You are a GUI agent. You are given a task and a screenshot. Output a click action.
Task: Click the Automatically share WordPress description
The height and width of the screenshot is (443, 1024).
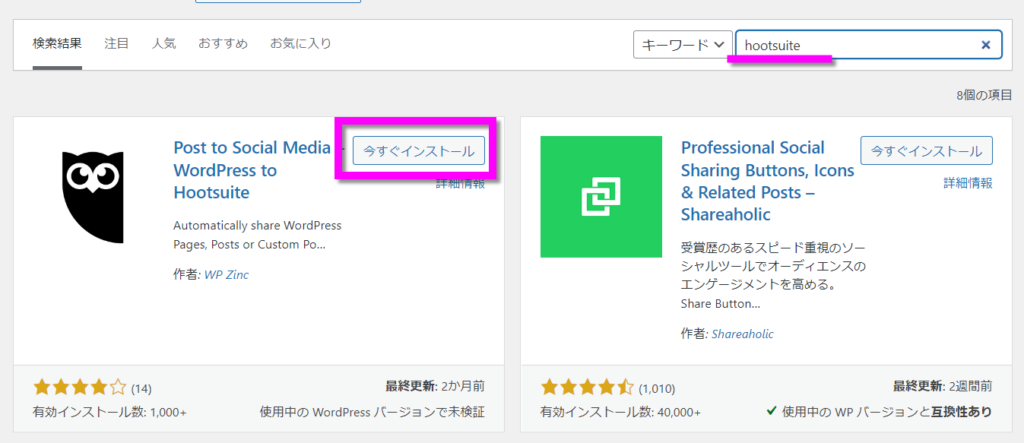(x=258, y=236)
